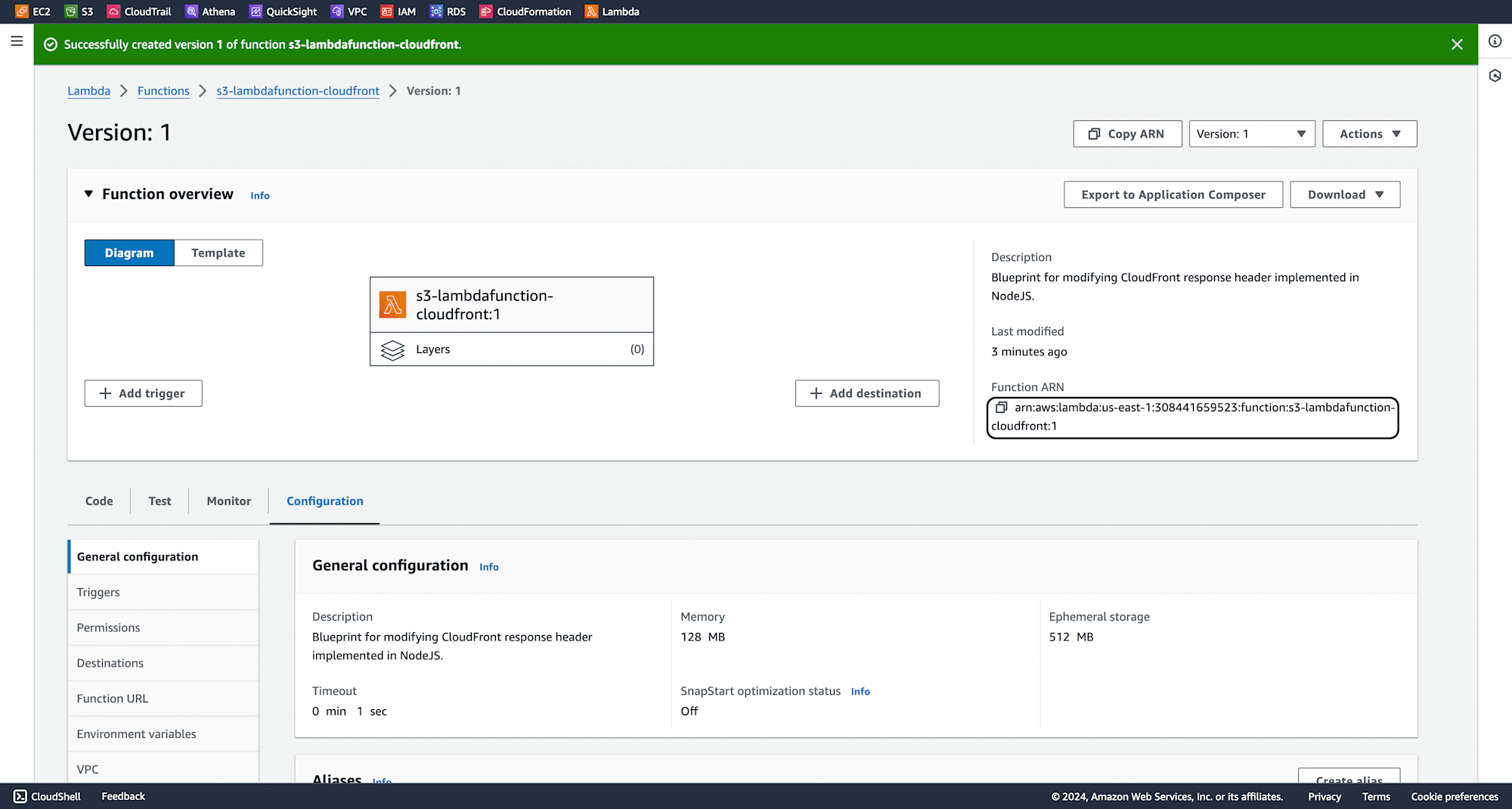This screenshot has height=809, width=1512.
Task: Open the Actions dropdown menu
Action: click(x=1369, y=134)
